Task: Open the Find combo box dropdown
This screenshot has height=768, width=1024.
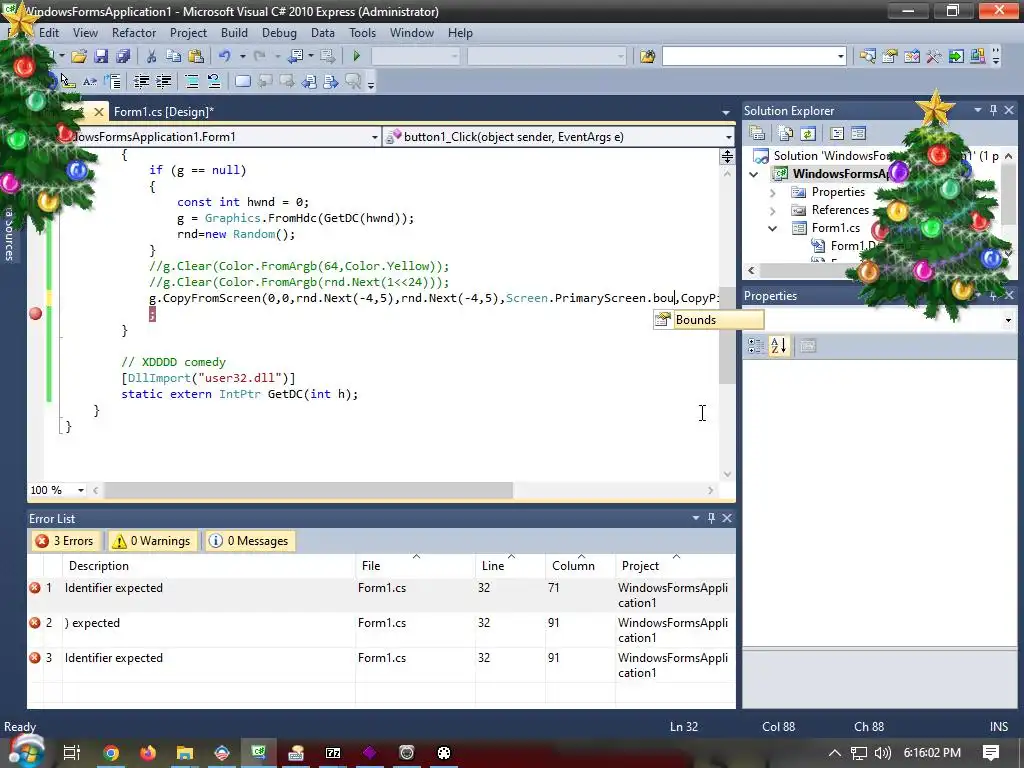Action: [x=840, y=56]
